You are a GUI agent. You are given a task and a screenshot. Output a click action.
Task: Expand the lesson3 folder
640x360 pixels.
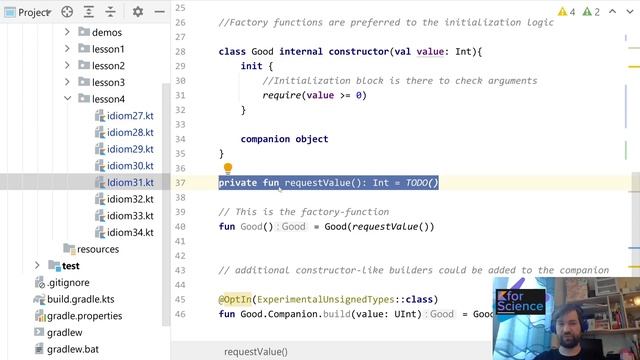(x=67, y=82)
